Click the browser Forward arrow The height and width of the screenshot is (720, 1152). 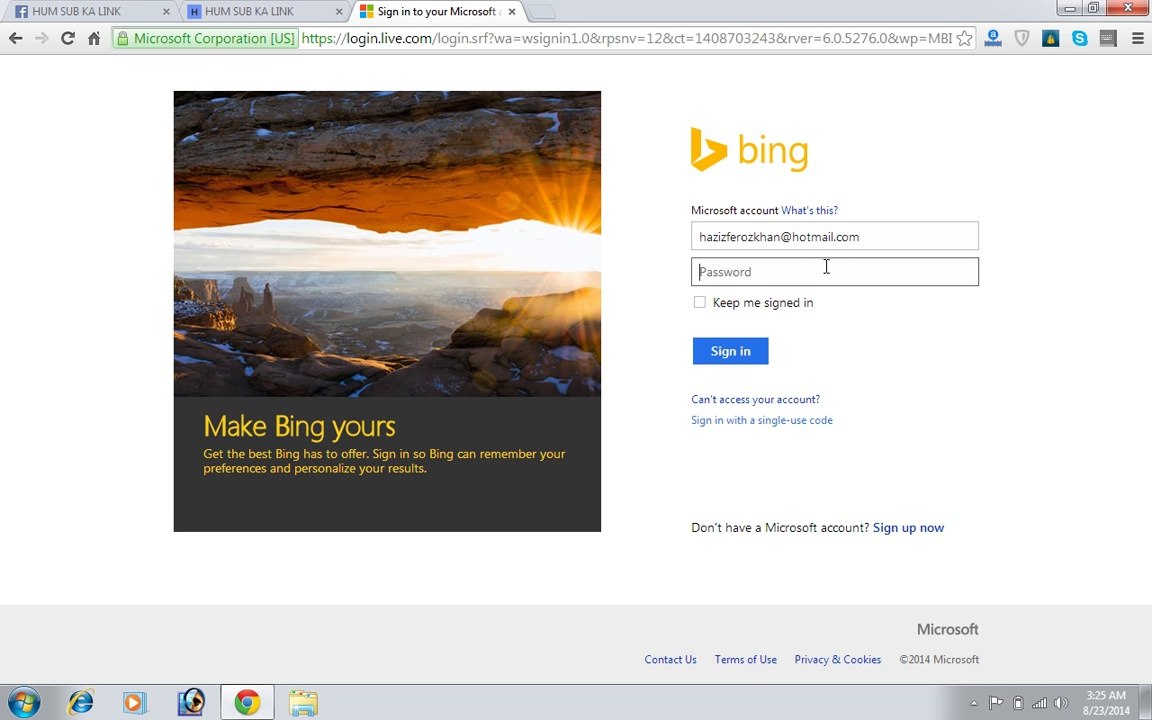tap(41, 38)
